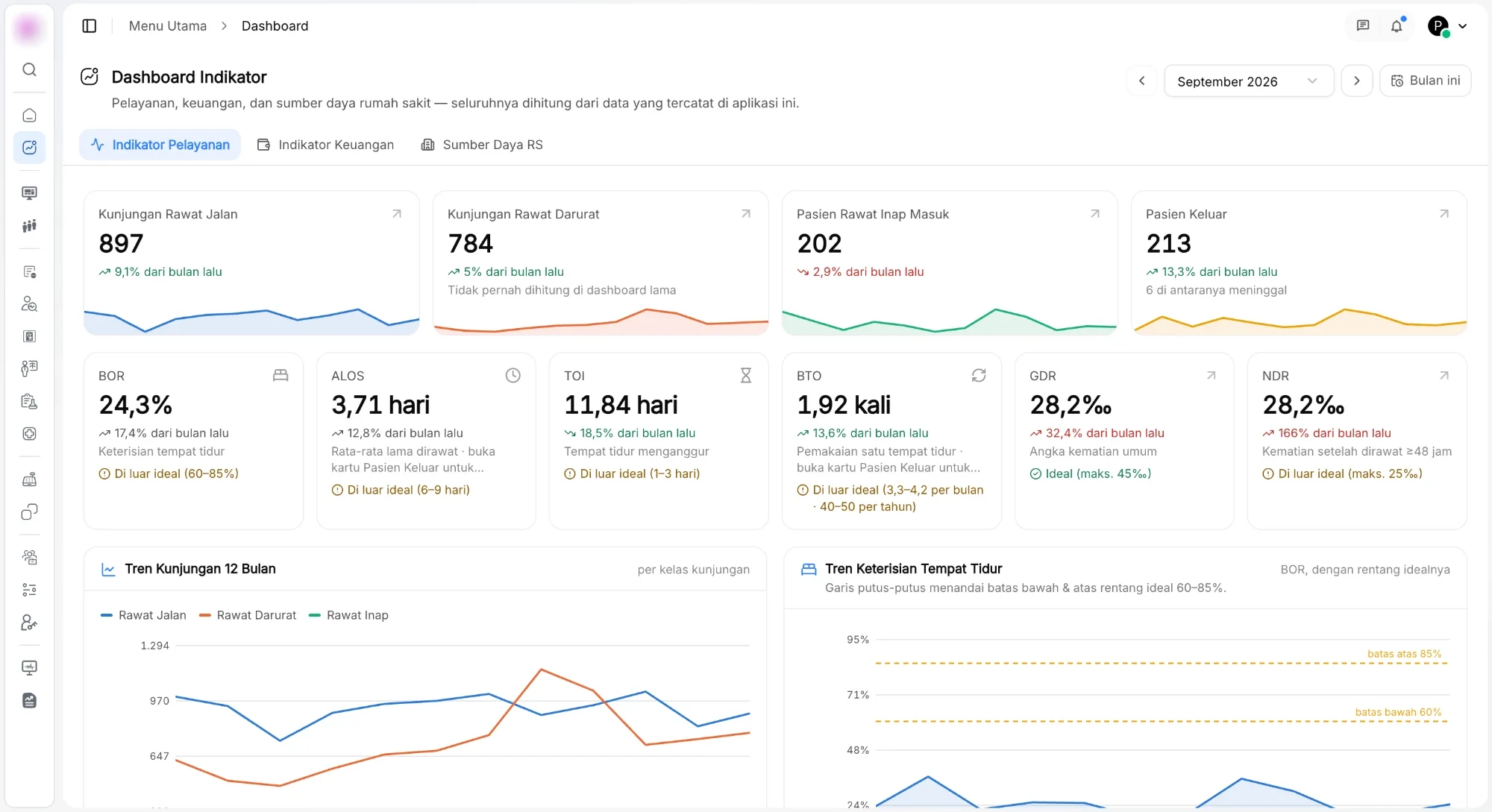Open the staff group icon in the sidebar
The image size is (1492, 812).
pyautogui.click(x=29, y=557)
